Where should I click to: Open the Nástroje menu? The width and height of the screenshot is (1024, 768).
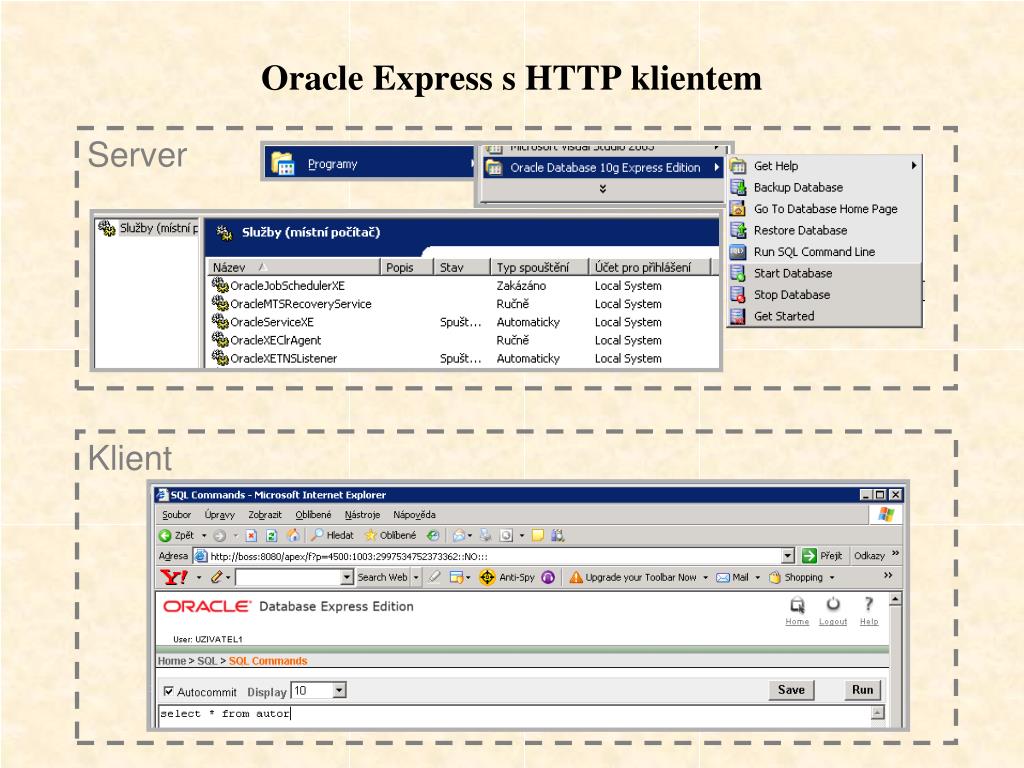362,515
